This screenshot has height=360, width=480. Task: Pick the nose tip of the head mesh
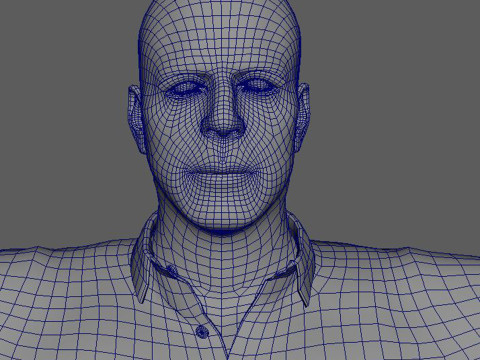tap(224, 129)
